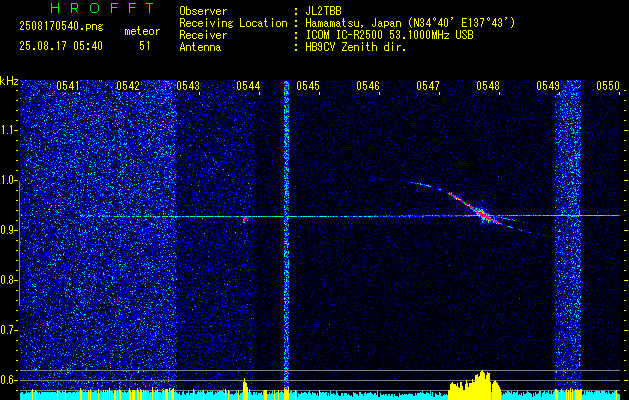The width and height of the screenshot is (629, 400).
Task: Click the meteor label
Action: pos(142,31)
